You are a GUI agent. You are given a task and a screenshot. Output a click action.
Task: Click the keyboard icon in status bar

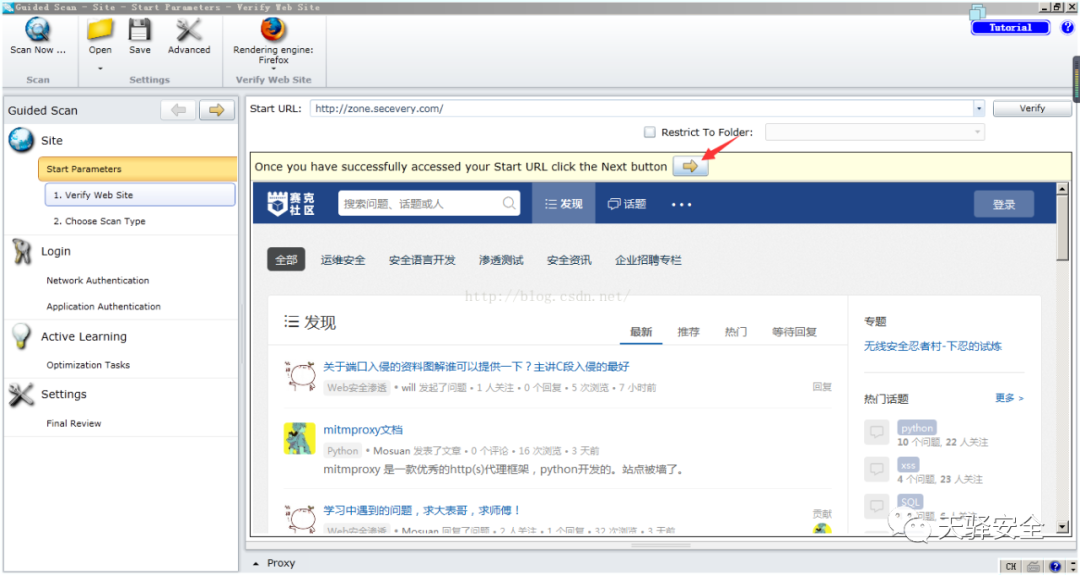point(1034,566)
